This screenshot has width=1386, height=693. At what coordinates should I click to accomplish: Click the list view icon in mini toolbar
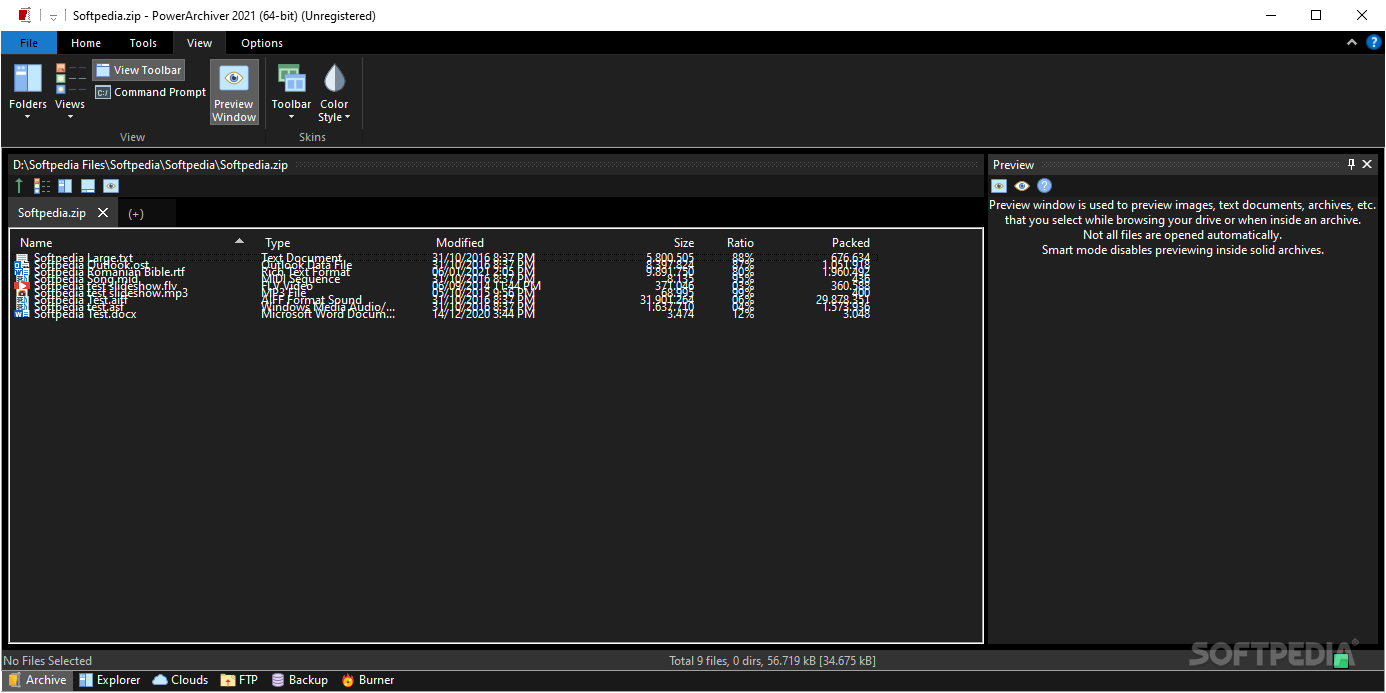(x=42, y=186)
